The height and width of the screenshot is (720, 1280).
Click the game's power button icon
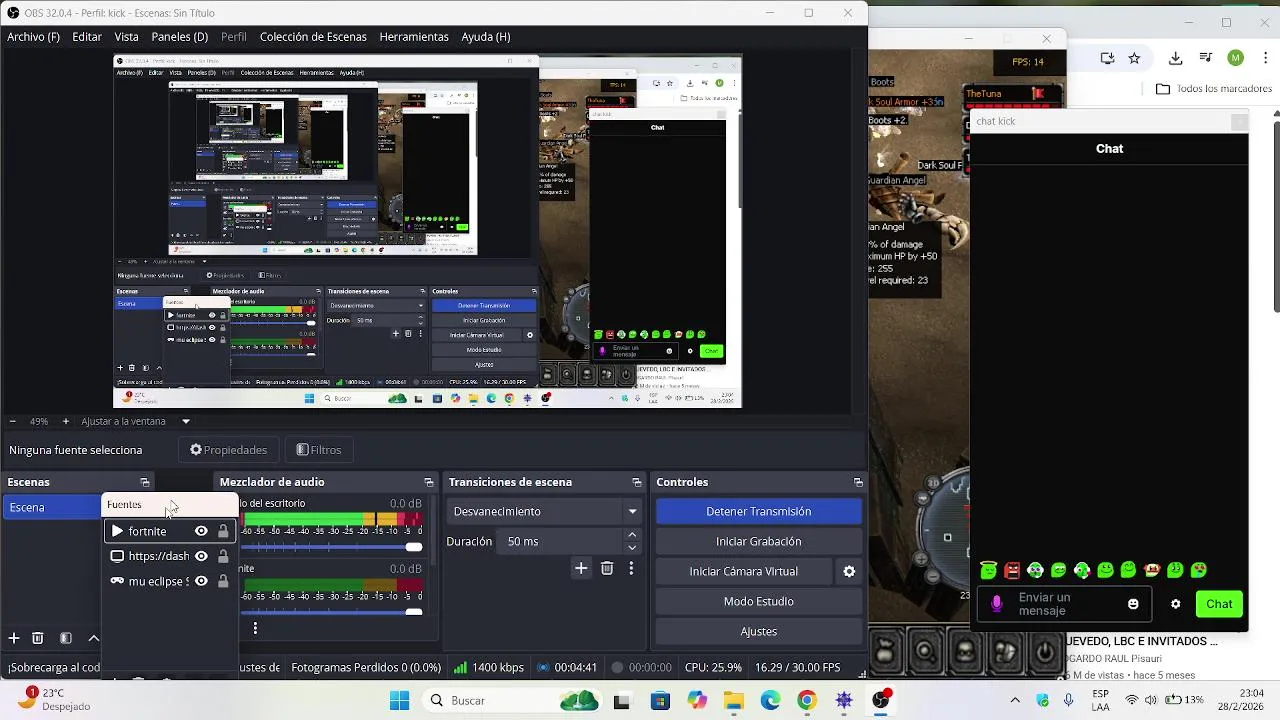click(x=1045, y=652)
